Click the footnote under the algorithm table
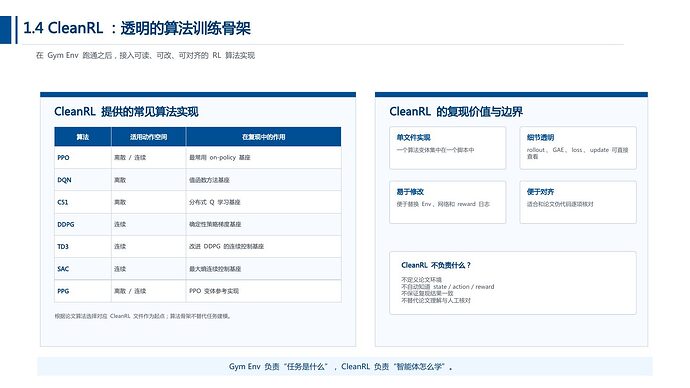This screenshot has width=690, height=388. pyautogui.click(x=143, y=316)
